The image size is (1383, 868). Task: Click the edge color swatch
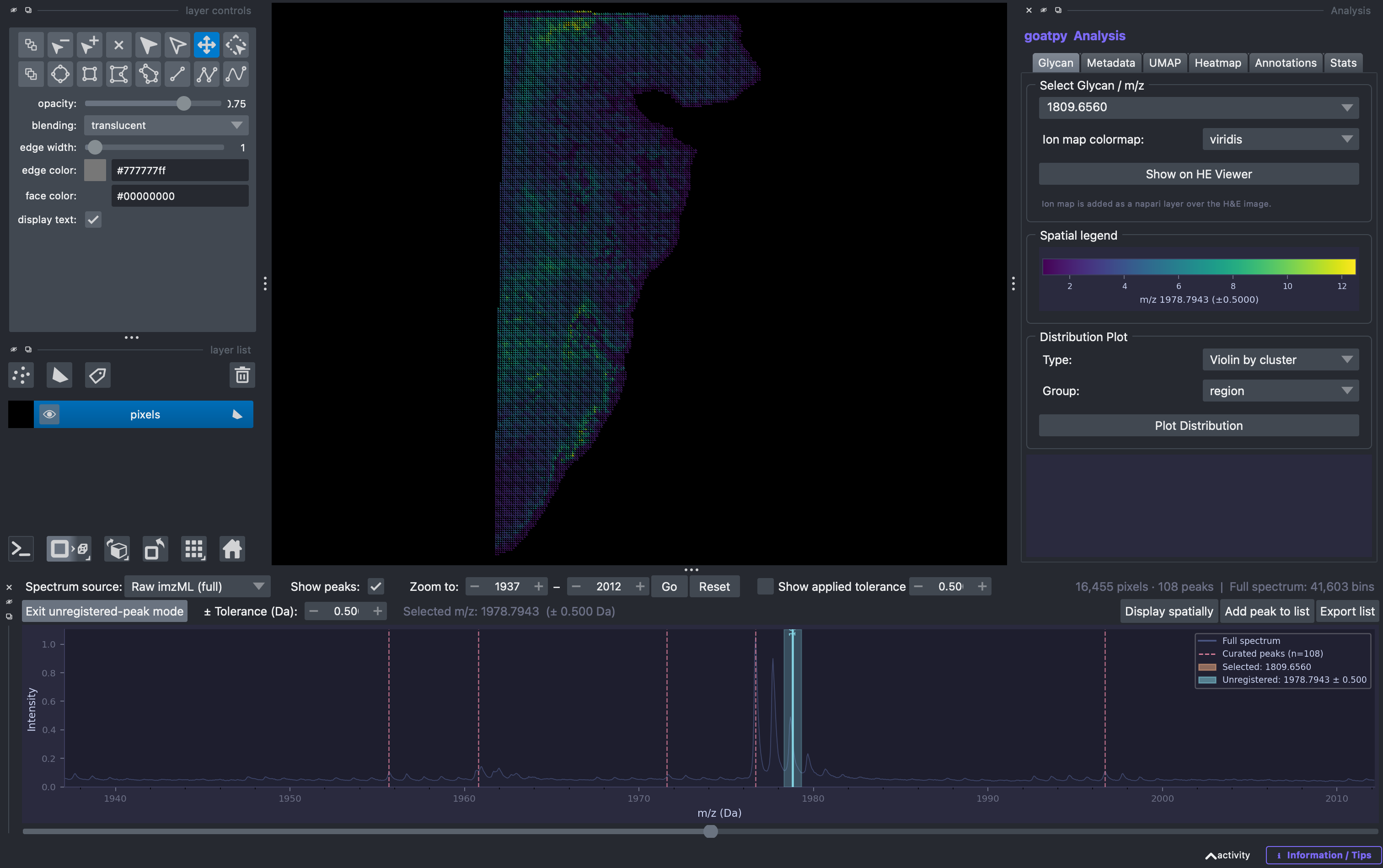point(95,171)
